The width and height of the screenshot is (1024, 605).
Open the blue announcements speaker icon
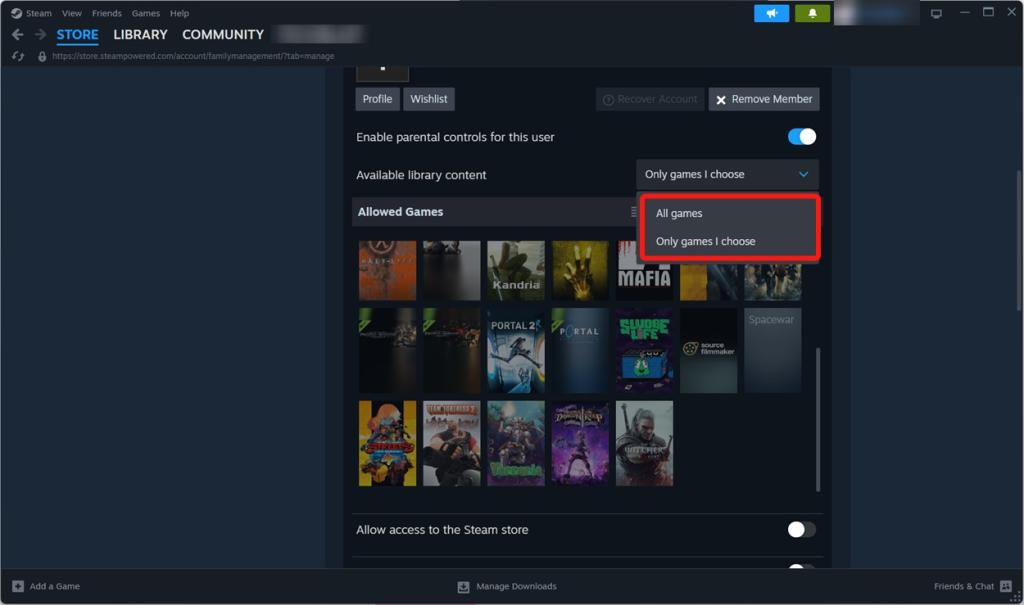[x=771, y=13]
